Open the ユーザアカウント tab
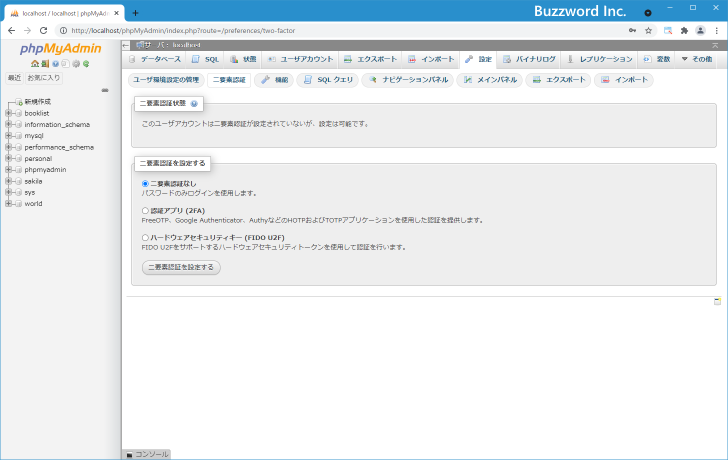The height and width of the screenshot is (460, 728). pyautogui.click(x=300, y=59)
